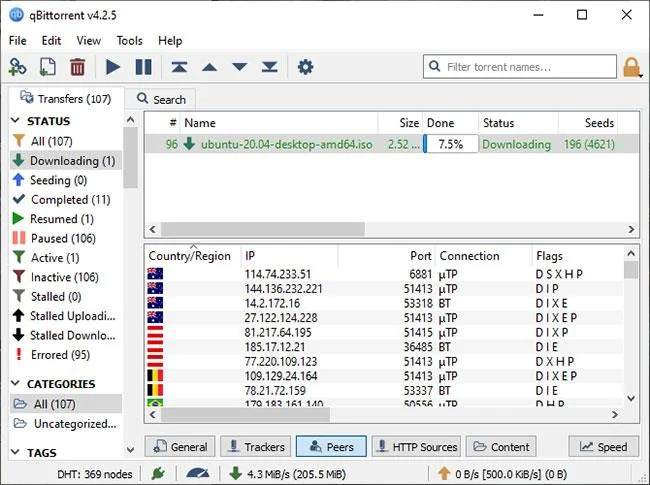Select the Uncategorized category
The height and width of the screenshot is (485, 650).
(66, 424)
